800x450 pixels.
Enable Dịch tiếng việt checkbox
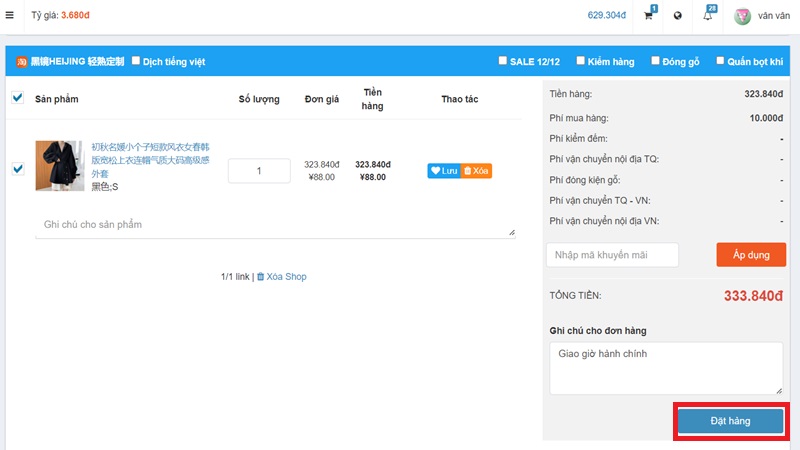click(136, 61)
